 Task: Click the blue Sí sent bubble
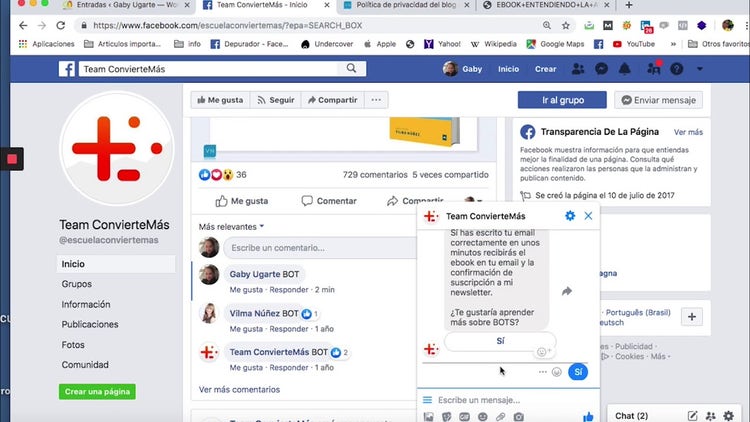pos(578,372)
